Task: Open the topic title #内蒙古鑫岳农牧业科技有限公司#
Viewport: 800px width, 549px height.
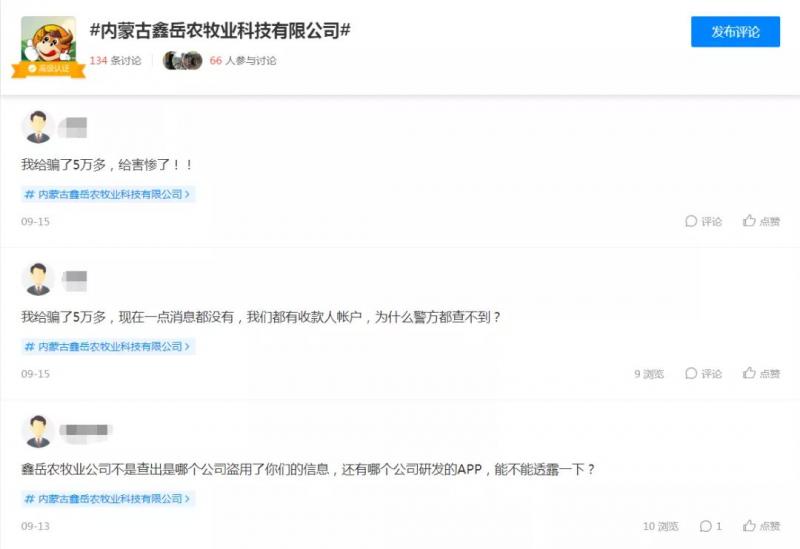Action: [x=220, y=31]
